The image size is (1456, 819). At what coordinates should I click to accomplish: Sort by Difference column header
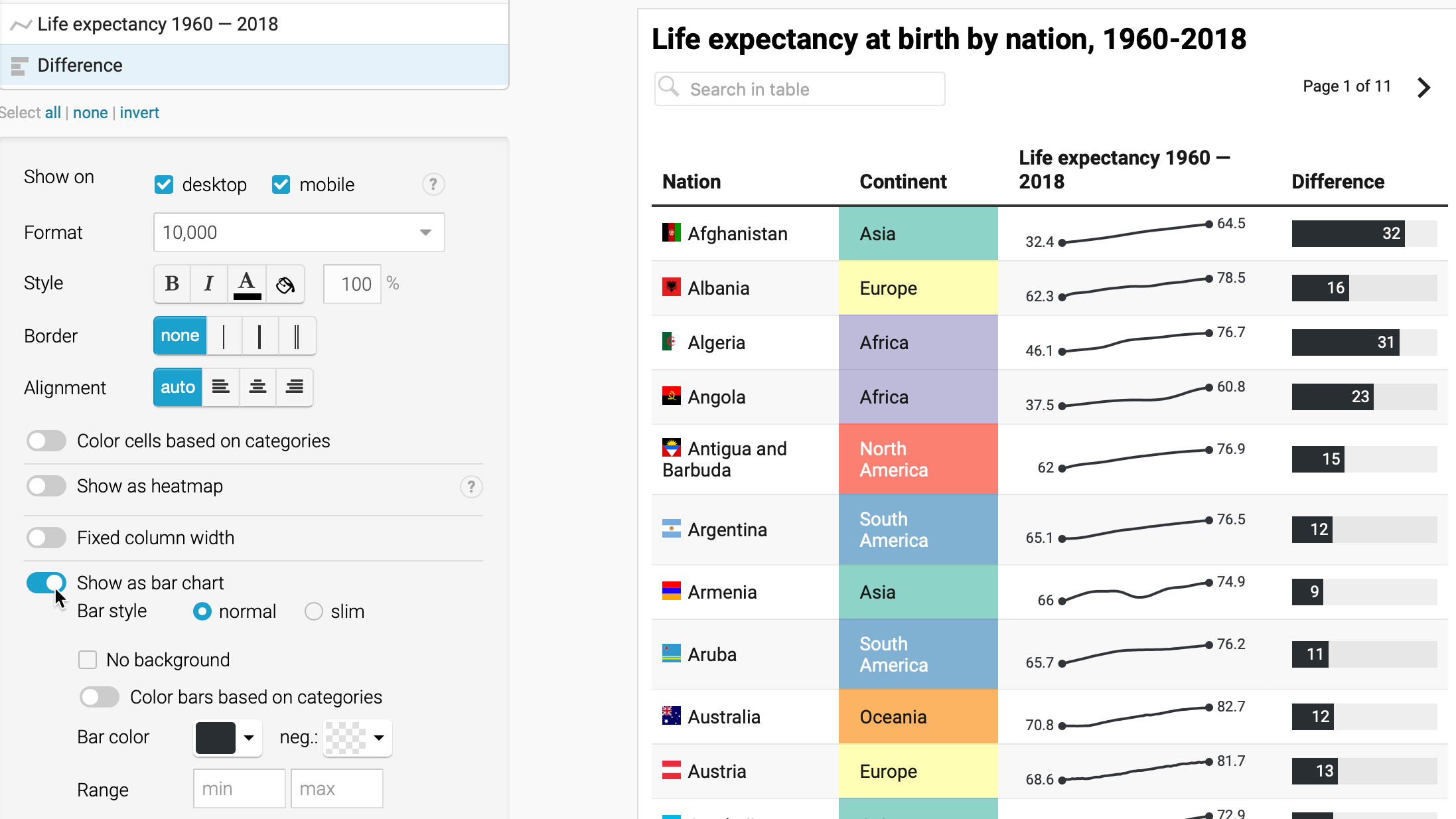pos(1338,181)
